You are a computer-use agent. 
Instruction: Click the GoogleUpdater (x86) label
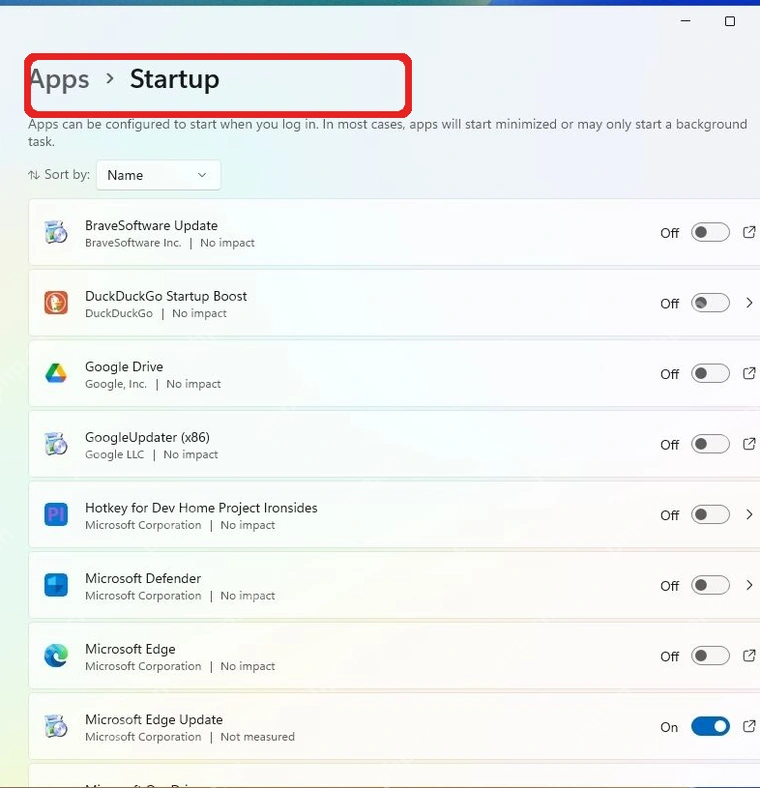coord(147,437)
